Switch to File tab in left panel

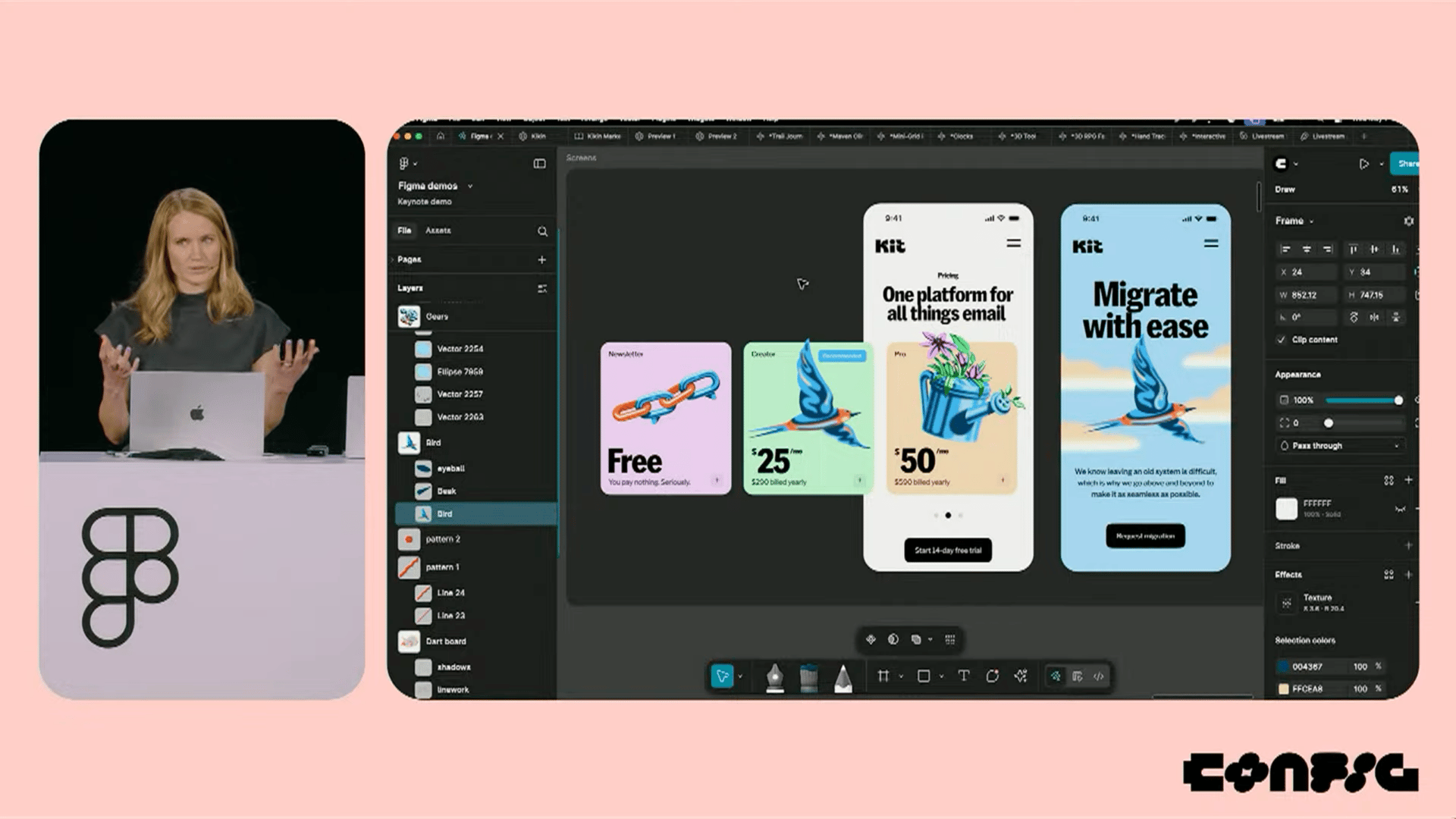pyautogui.click(x=404, y=231)
